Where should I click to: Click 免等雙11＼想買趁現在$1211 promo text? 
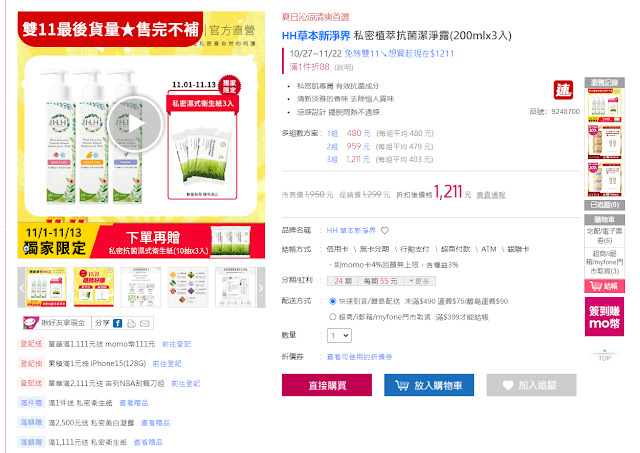pos(399,53)
